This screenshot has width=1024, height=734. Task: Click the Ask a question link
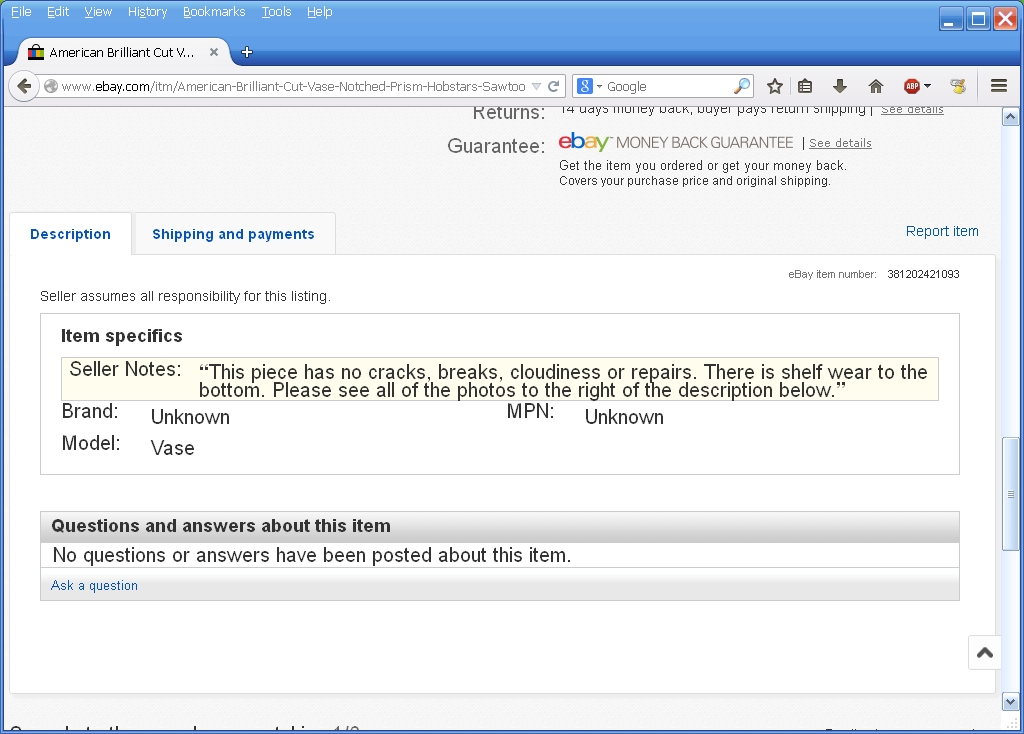(x=94, y=586)
